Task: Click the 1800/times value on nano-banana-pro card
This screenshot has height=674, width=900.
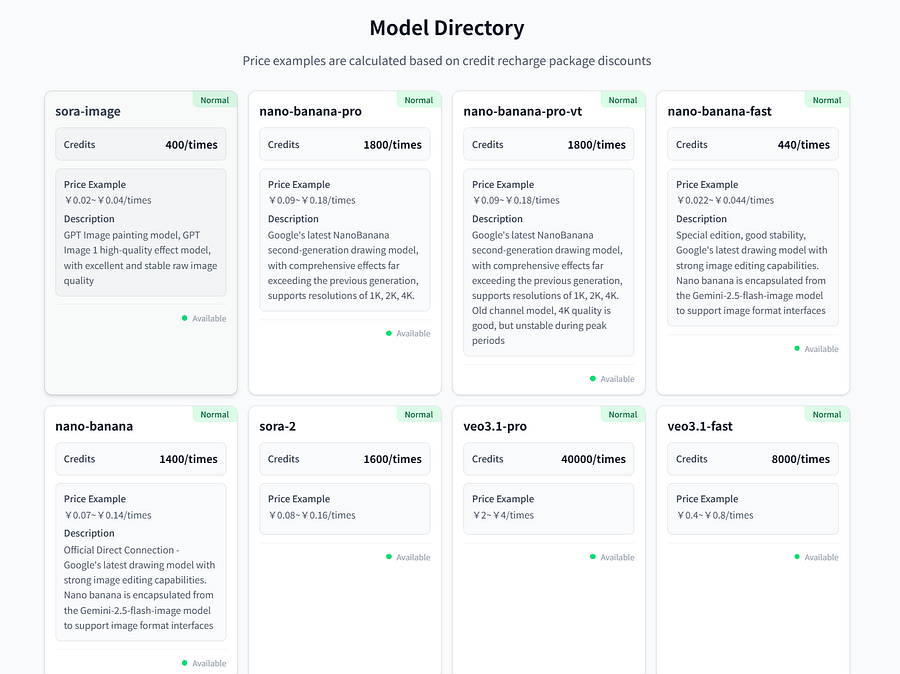Action: (393, 145)
